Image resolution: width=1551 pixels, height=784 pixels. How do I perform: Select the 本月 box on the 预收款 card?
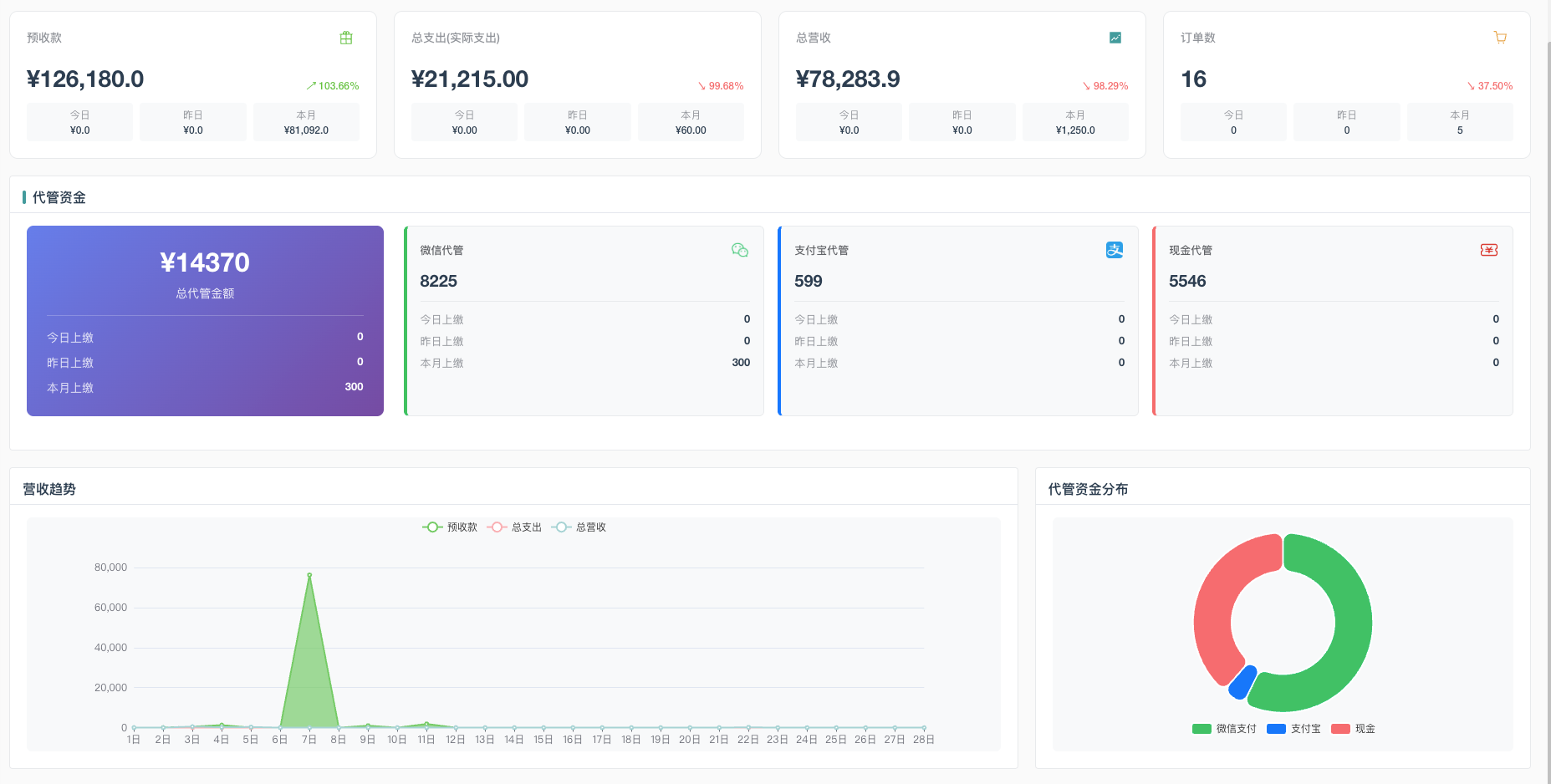click(x=306, y=122)
